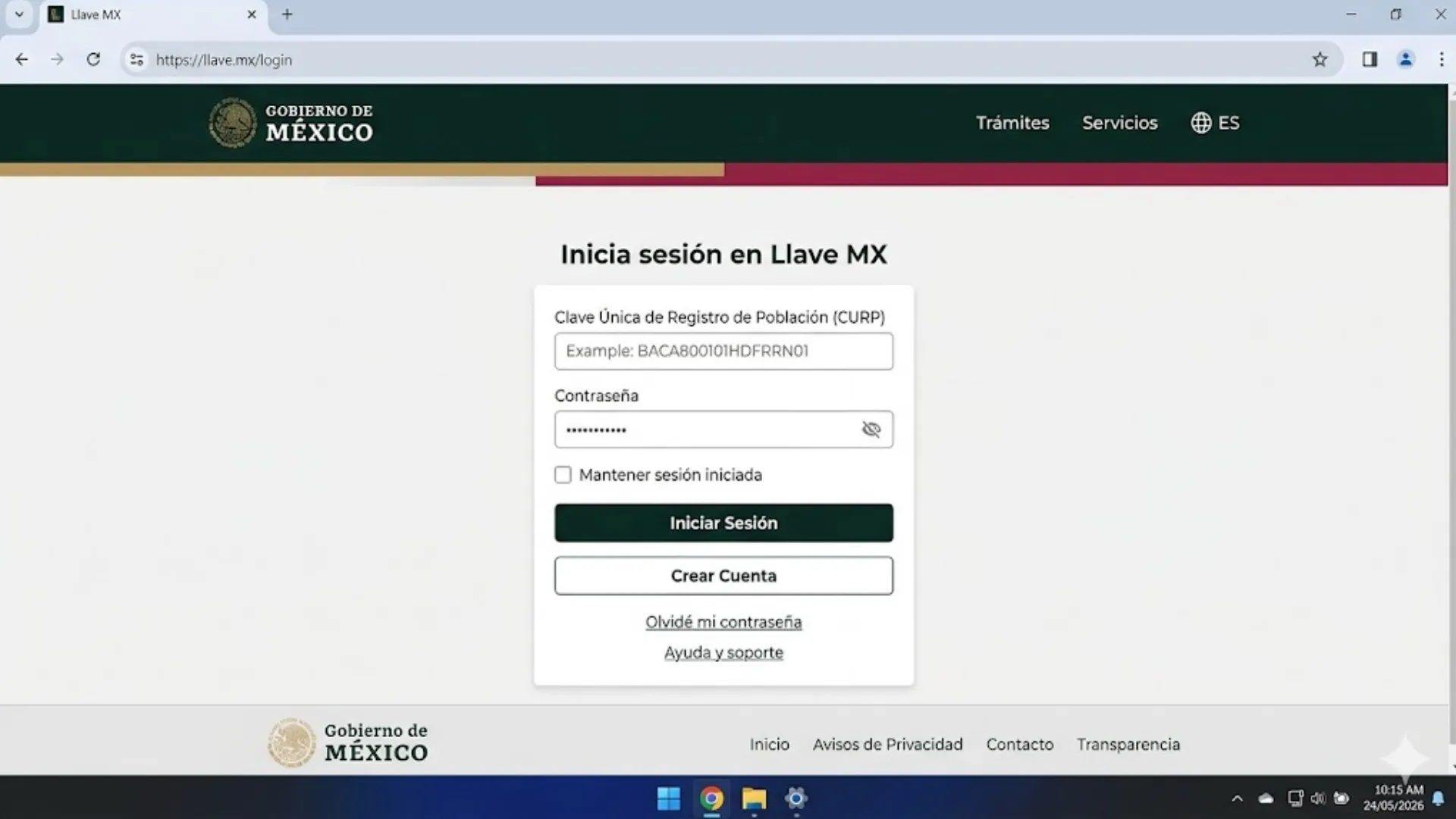The width and height of the screenshot is (1456, 819).
Task: Select the Llave MX browser tab
Action: coord(152,14)
